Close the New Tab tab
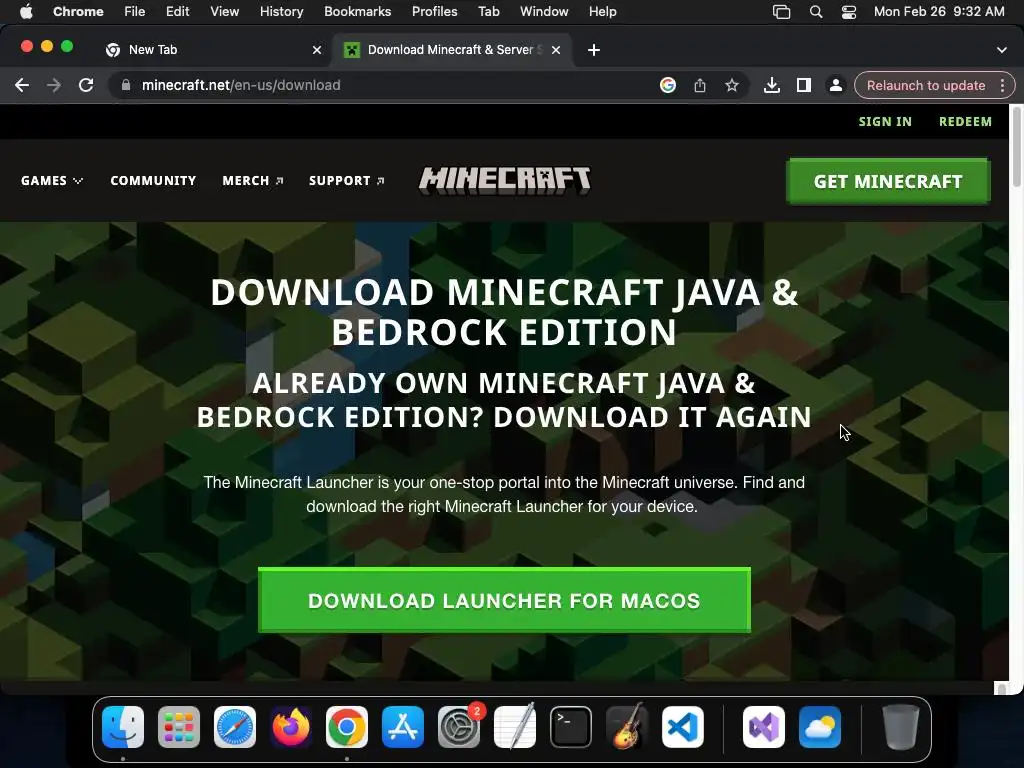Viewport: 1024px width, 768px height. click(317, 50)
